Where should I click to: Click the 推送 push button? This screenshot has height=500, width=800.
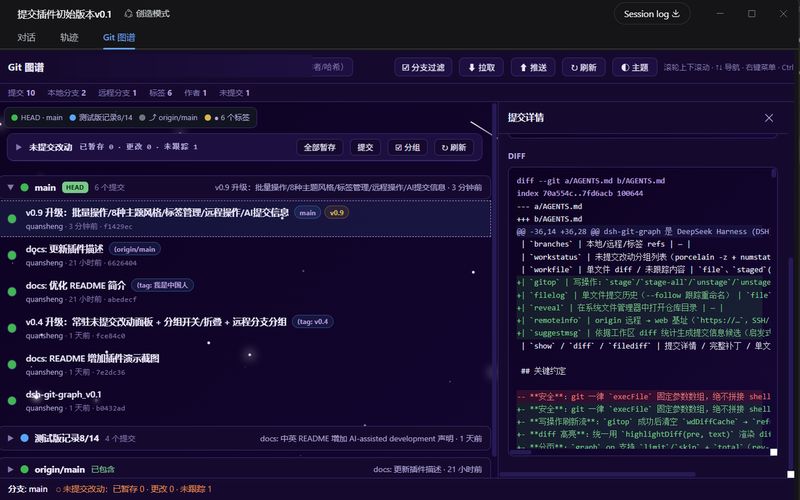533,67
